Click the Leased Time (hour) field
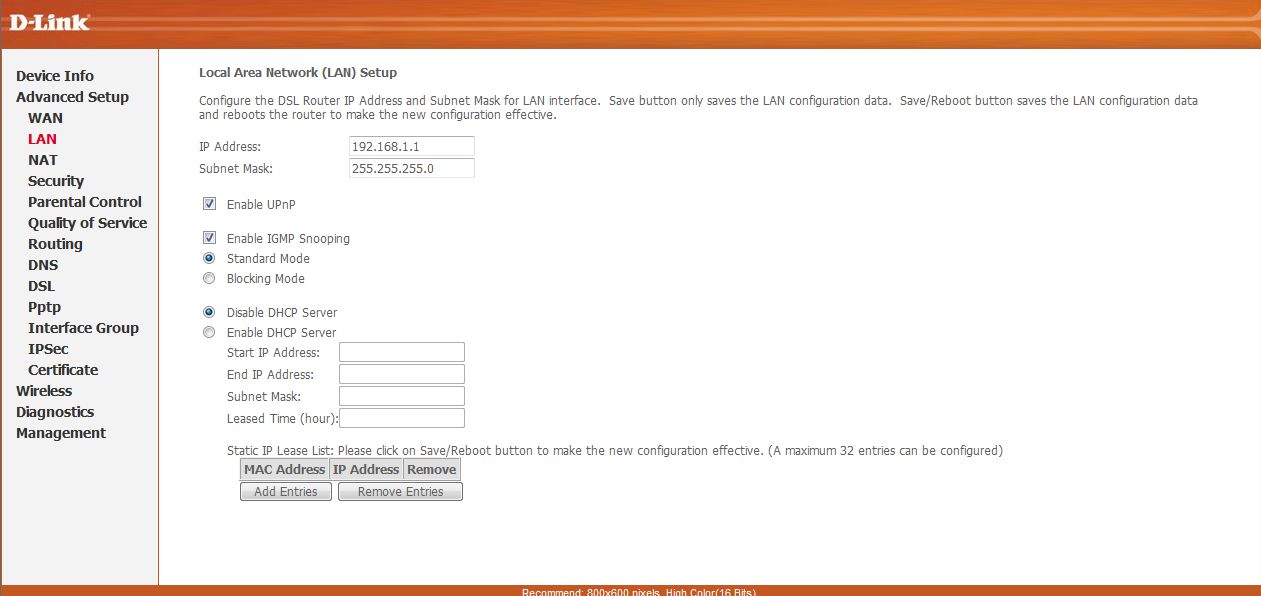 [x=401, y=418]
